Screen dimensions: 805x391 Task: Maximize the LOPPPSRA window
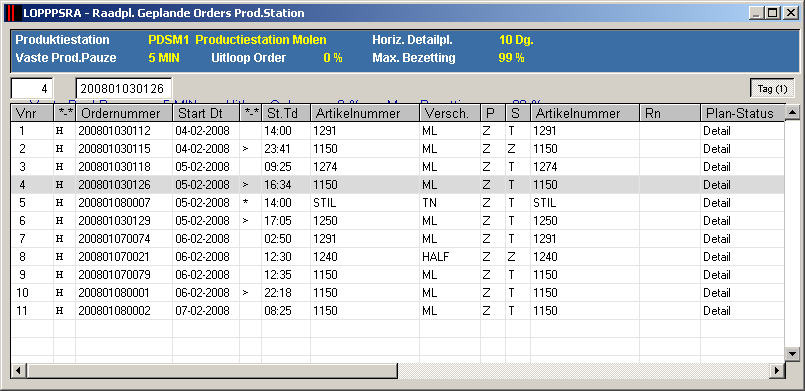point(773,14)
